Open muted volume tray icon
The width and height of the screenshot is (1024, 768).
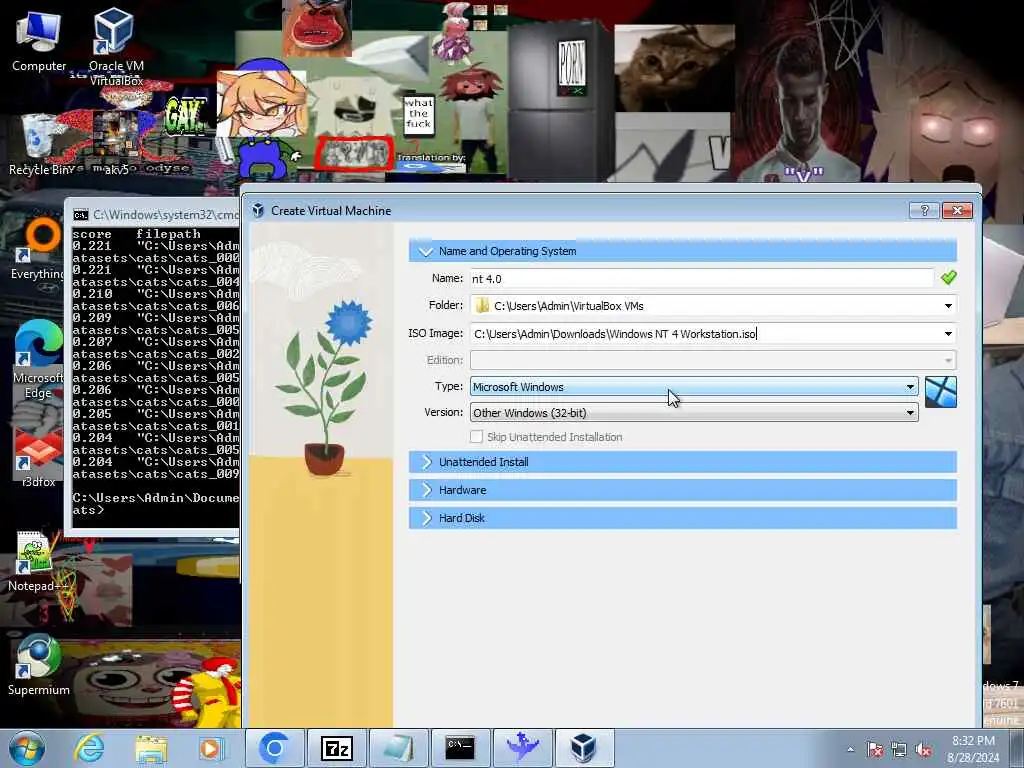(923, 750)
